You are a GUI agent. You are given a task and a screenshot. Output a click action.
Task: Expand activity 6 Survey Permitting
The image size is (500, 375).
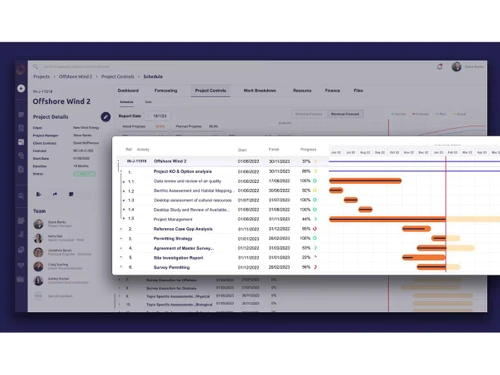point(121,267)
